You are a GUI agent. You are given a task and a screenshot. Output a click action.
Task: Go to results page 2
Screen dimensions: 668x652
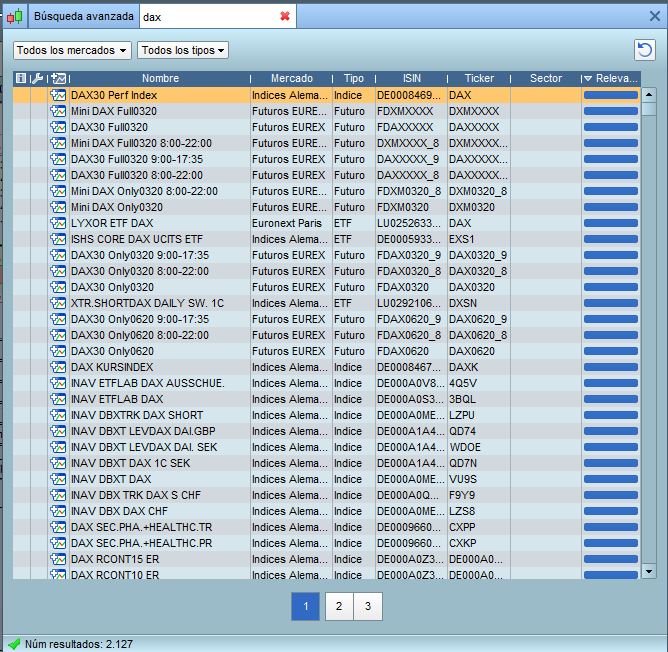coord(339,606)
